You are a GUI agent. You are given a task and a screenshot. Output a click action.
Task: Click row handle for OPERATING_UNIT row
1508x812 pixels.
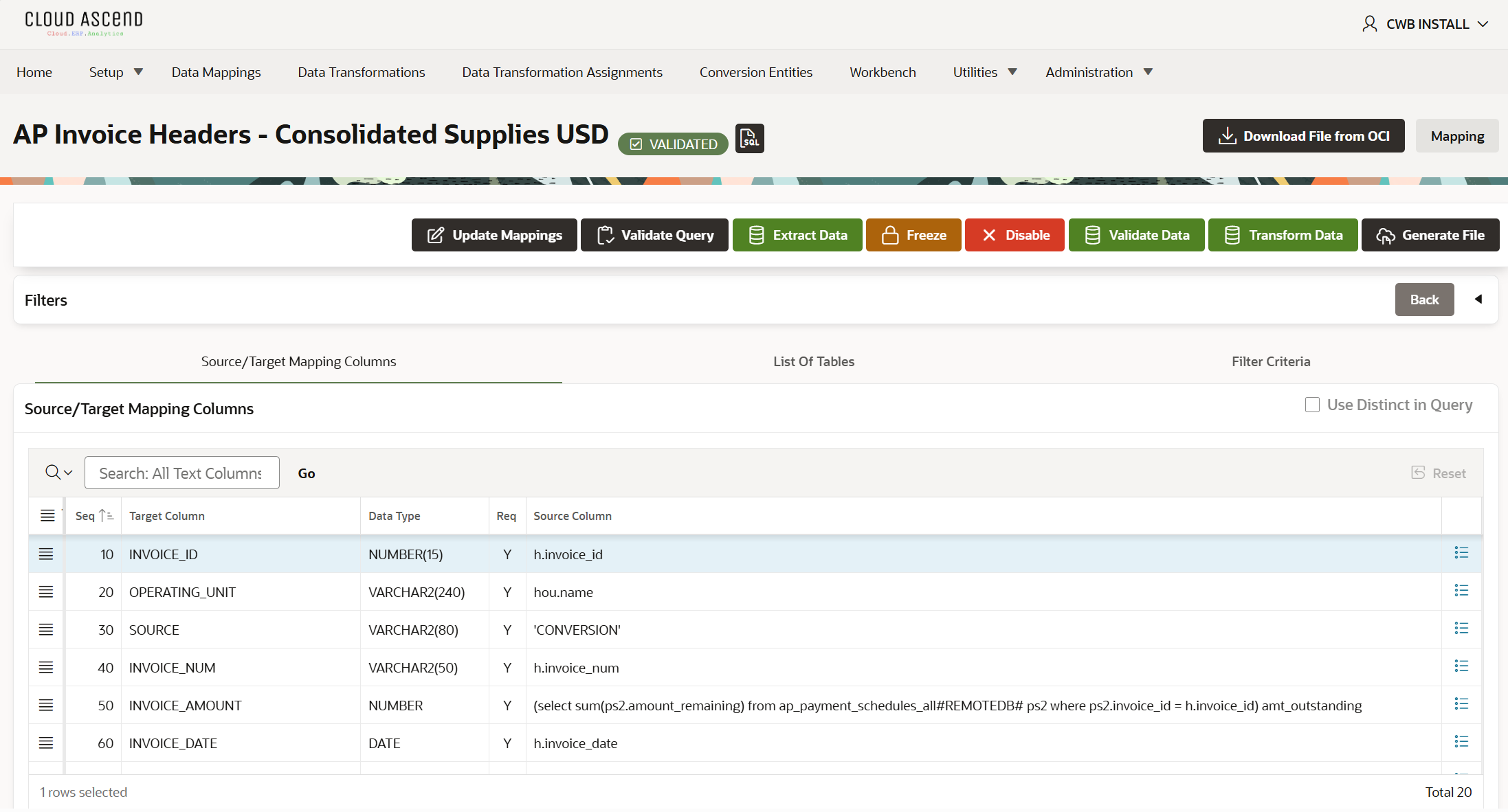pos(46,592)
